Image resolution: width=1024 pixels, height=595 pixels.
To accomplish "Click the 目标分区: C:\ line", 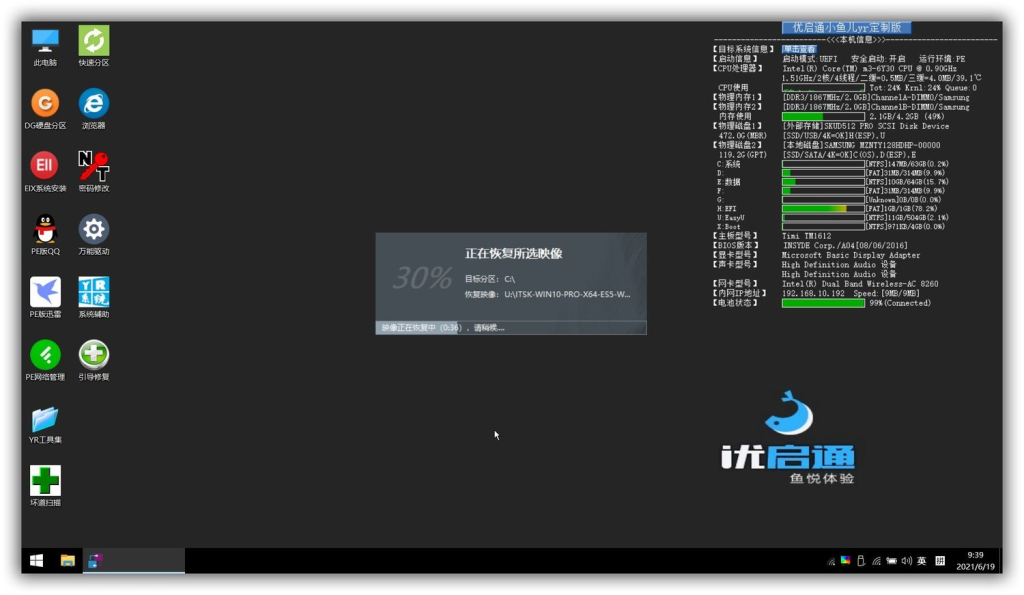I will point(490,279).
